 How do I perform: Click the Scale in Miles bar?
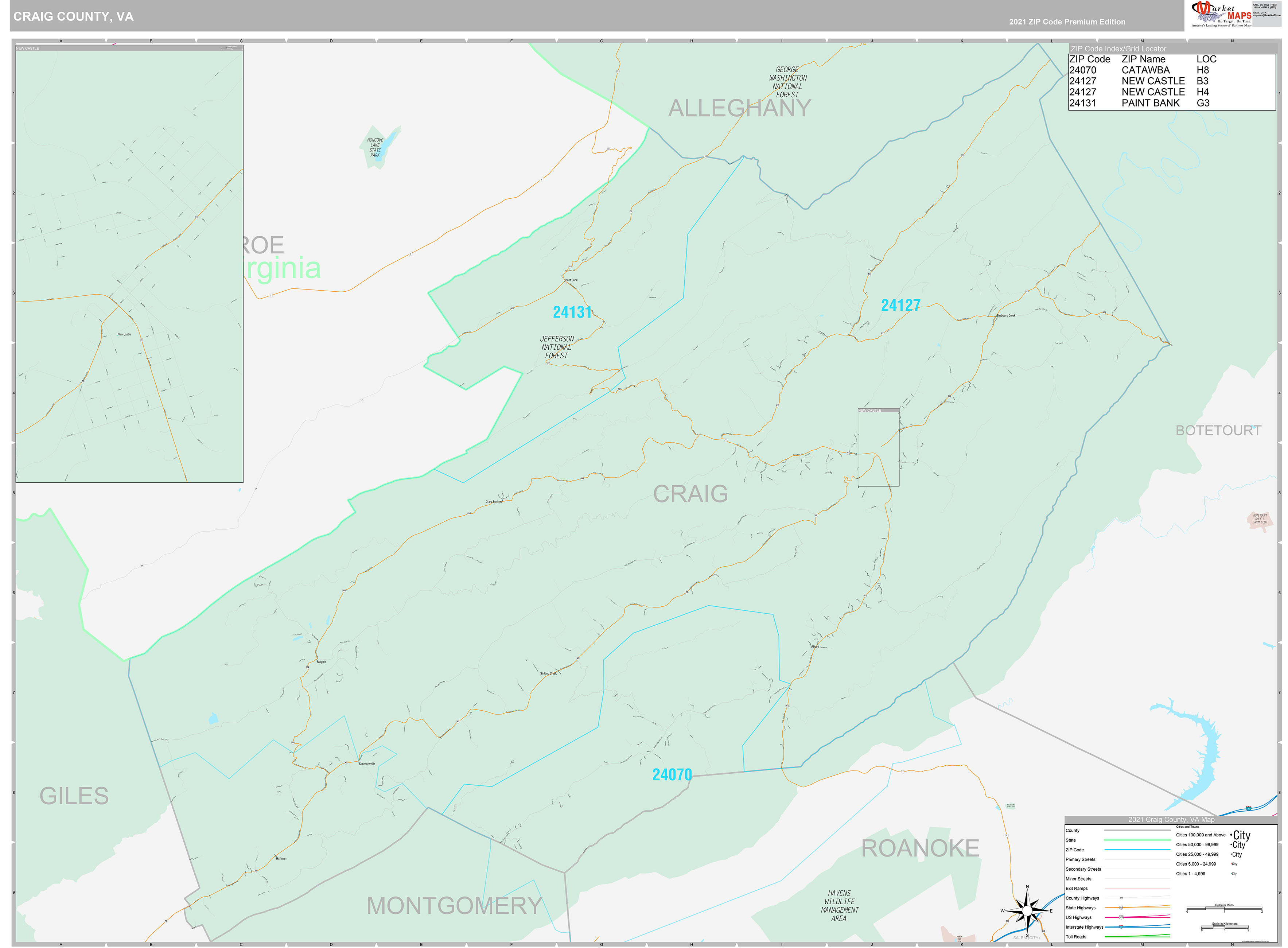click(1225, 909)
